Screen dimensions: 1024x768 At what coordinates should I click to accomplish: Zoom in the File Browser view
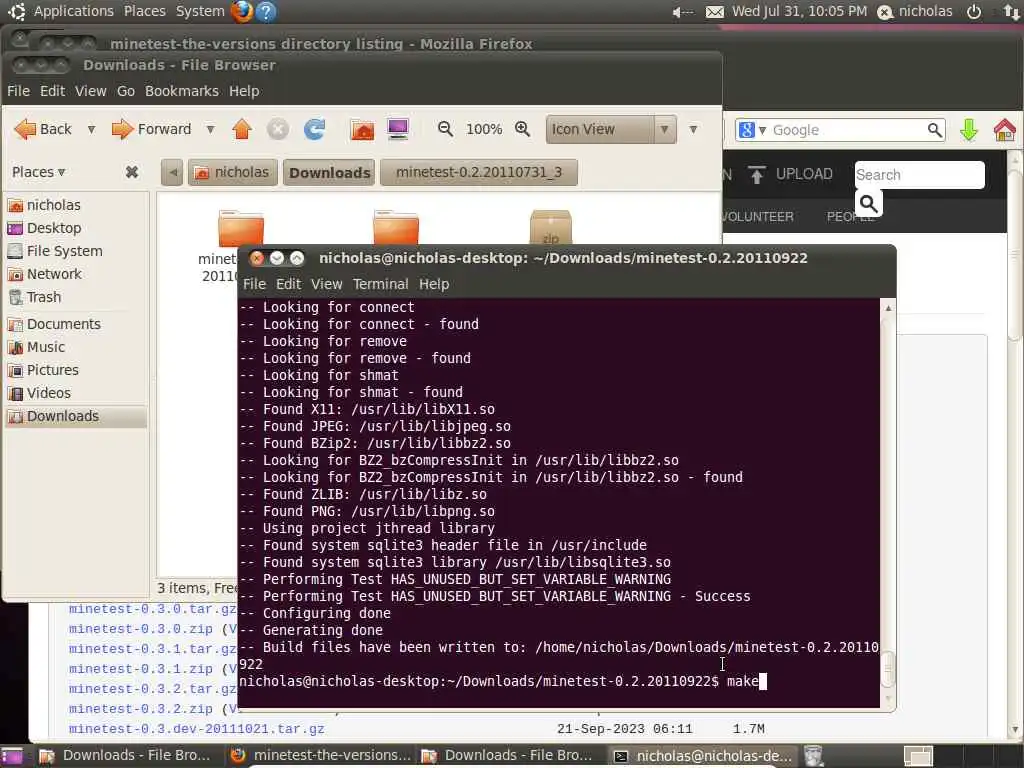pyautogui.click(x=522, y=129)
